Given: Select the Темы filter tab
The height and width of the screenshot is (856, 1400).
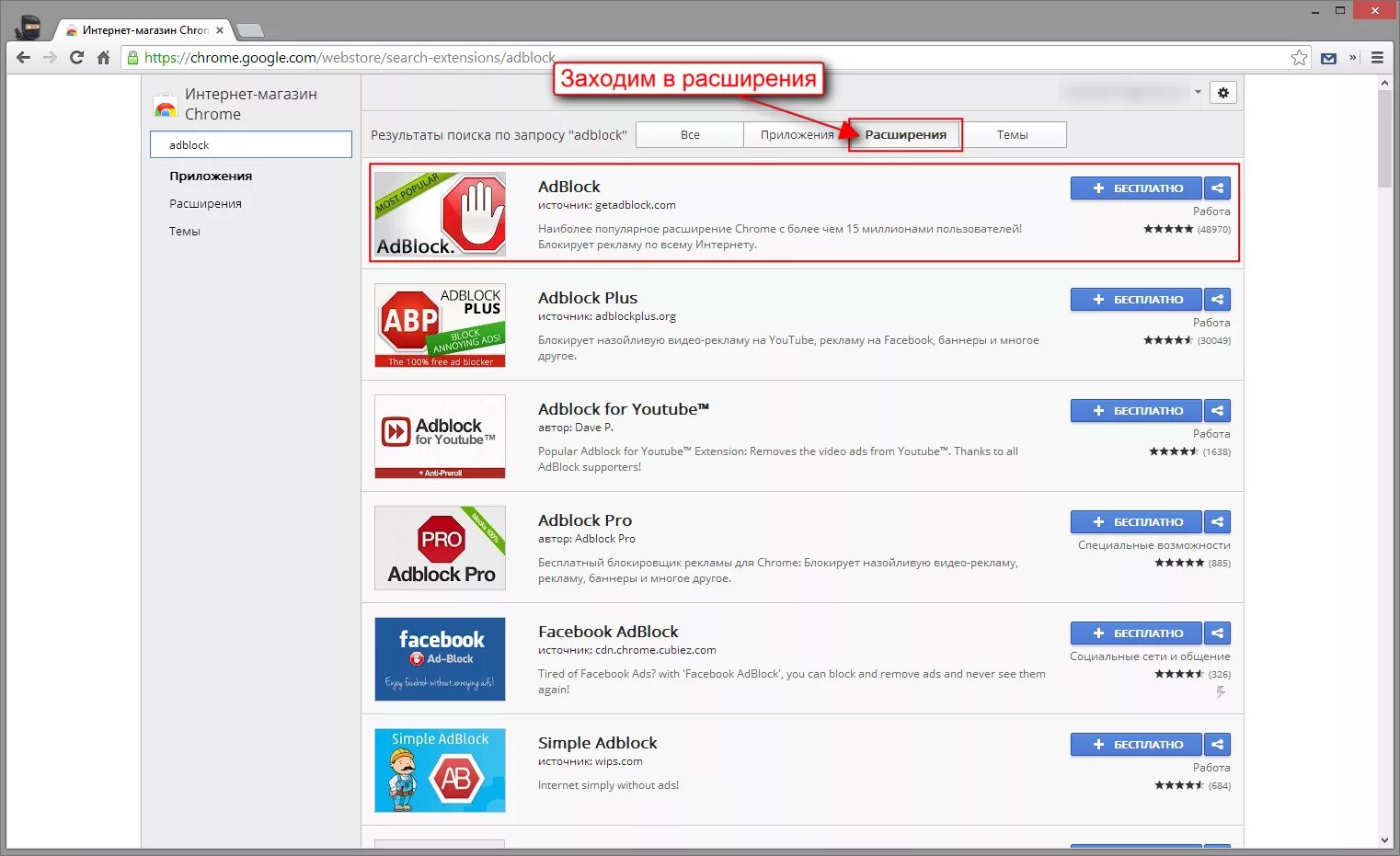Looking at the screenshot, I should tap(1013, 134).
